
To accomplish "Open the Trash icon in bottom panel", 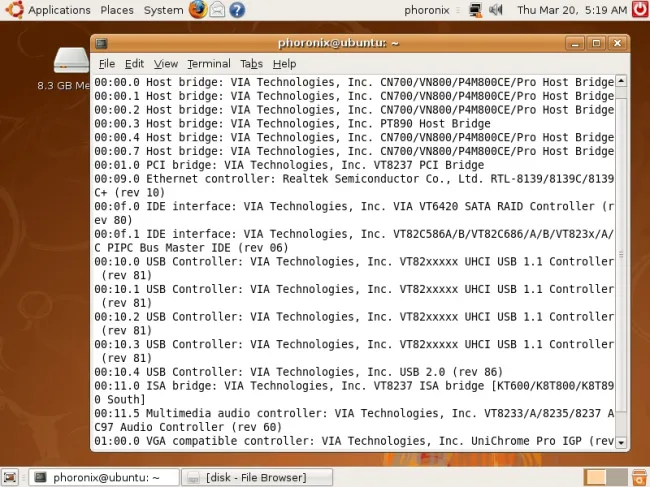I will [x=638, y=477].
